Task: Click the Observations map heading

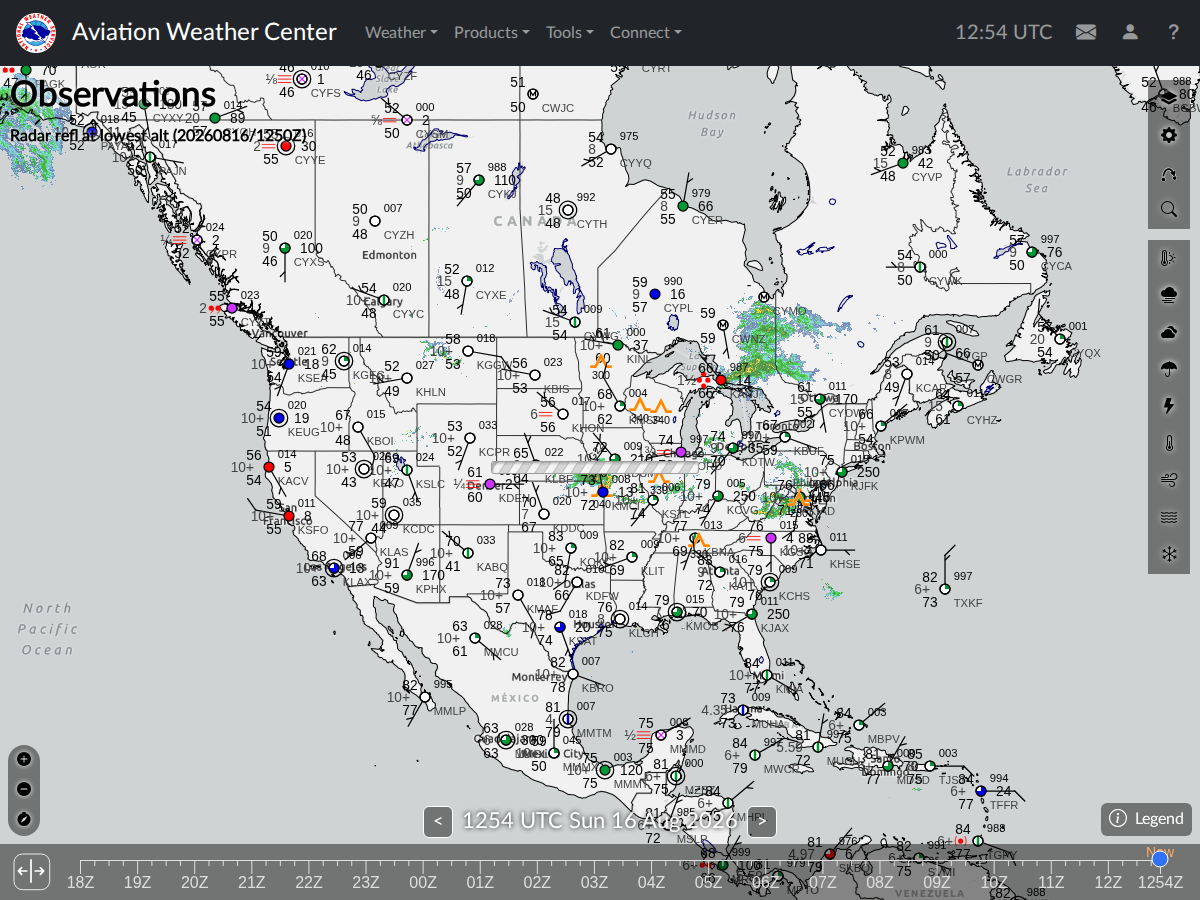Action: [113, 95]
